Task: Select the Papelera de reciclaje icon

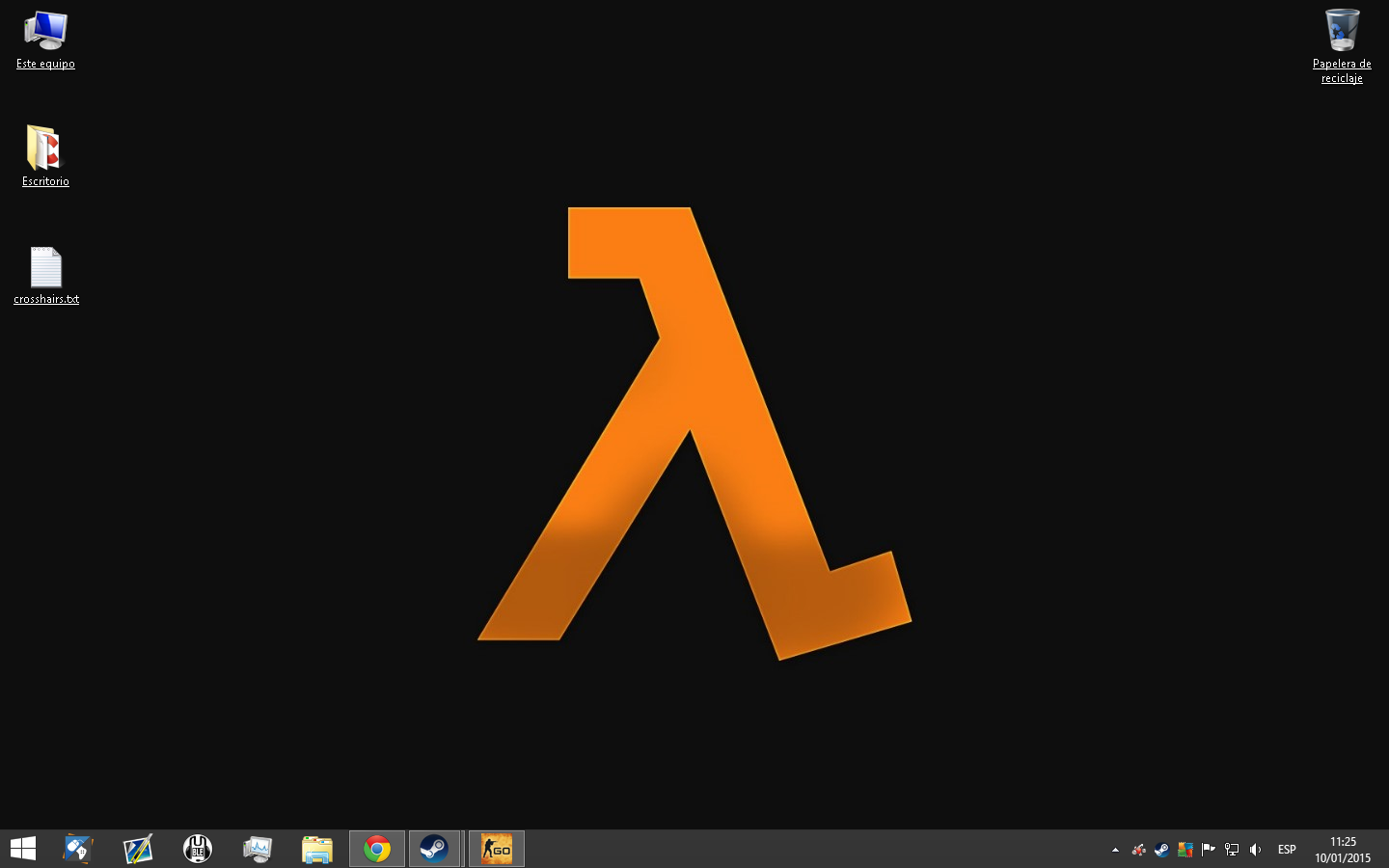Action: (1342, 45)
